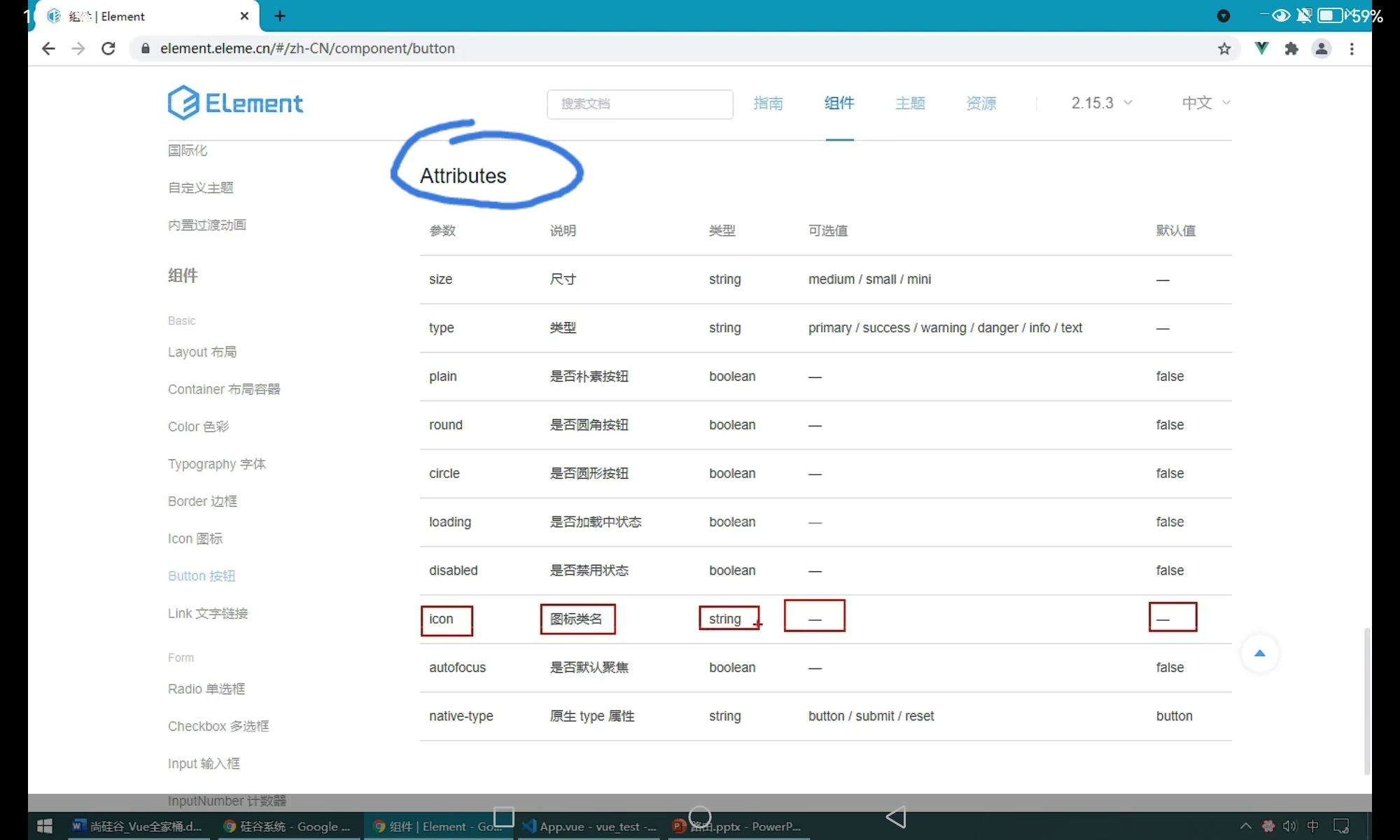Reload the page with refresh icon
Viewport: 1400px width, 840px height.
coord(108,48)
